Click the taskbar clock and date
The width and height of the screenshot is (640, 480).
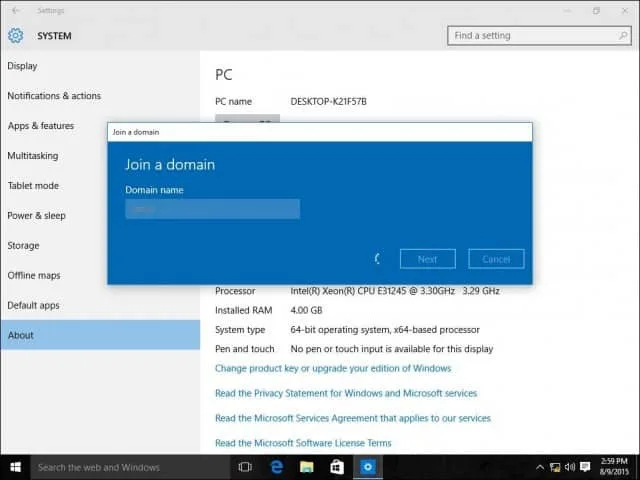[x=614, y=467]
